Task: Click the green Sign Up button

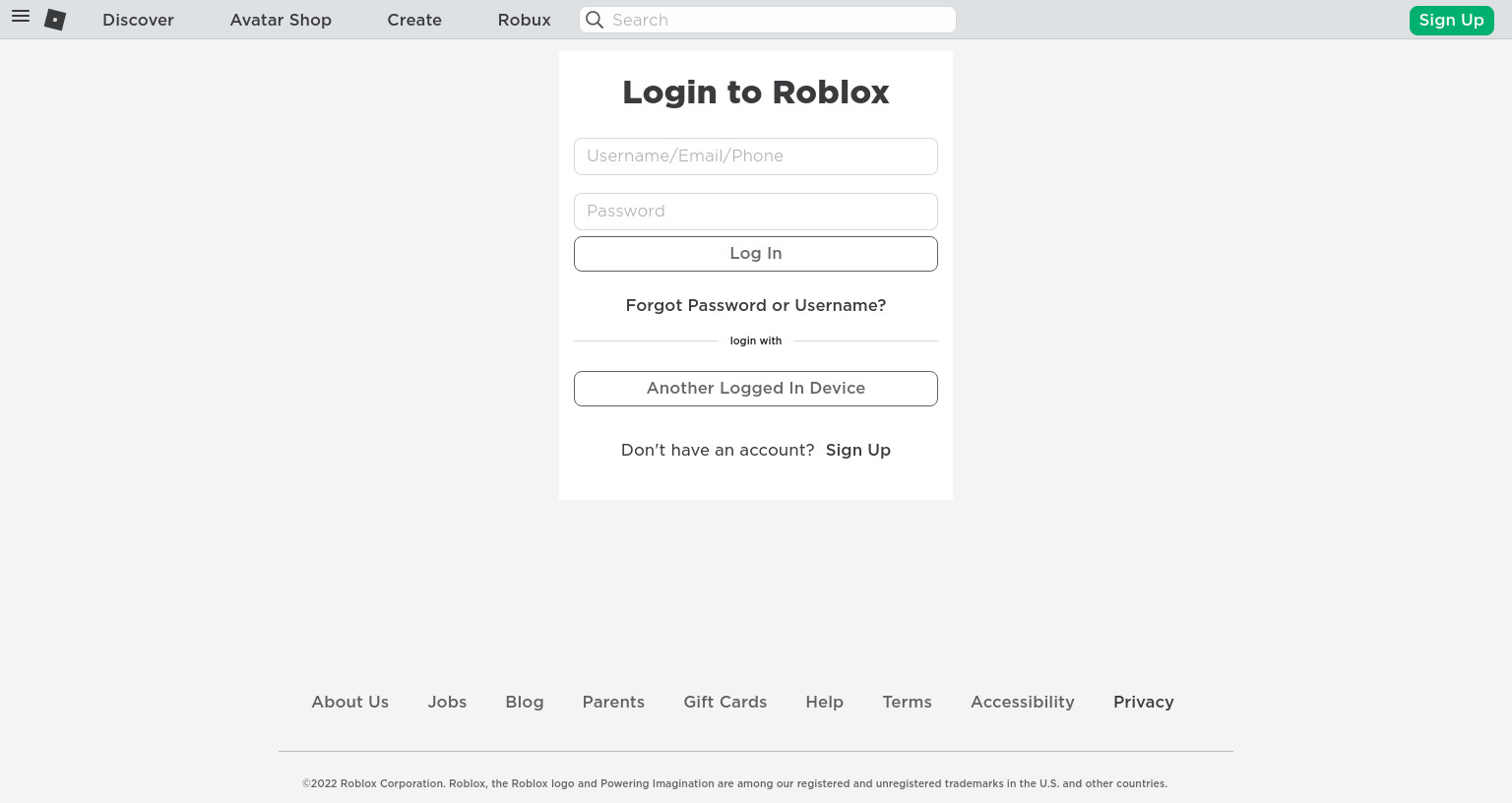Action: pos(1451,20)
